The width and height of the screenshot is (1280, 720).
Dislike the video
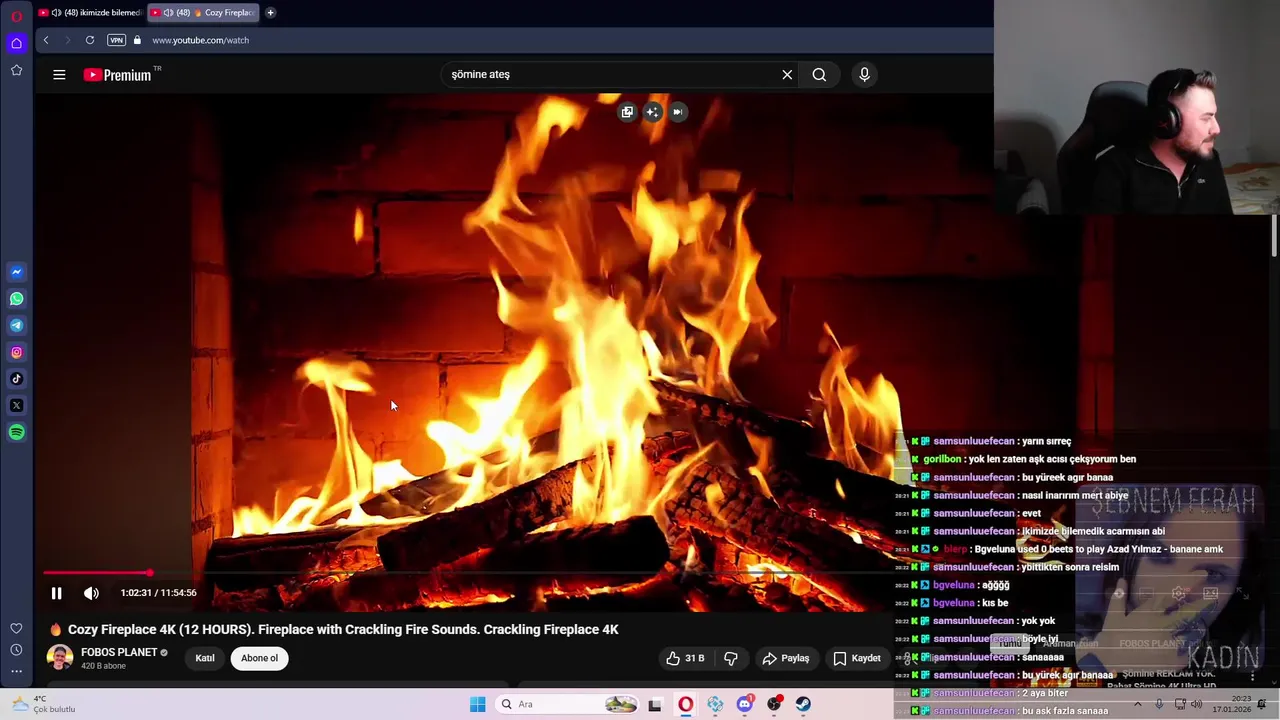click(731, 658)
